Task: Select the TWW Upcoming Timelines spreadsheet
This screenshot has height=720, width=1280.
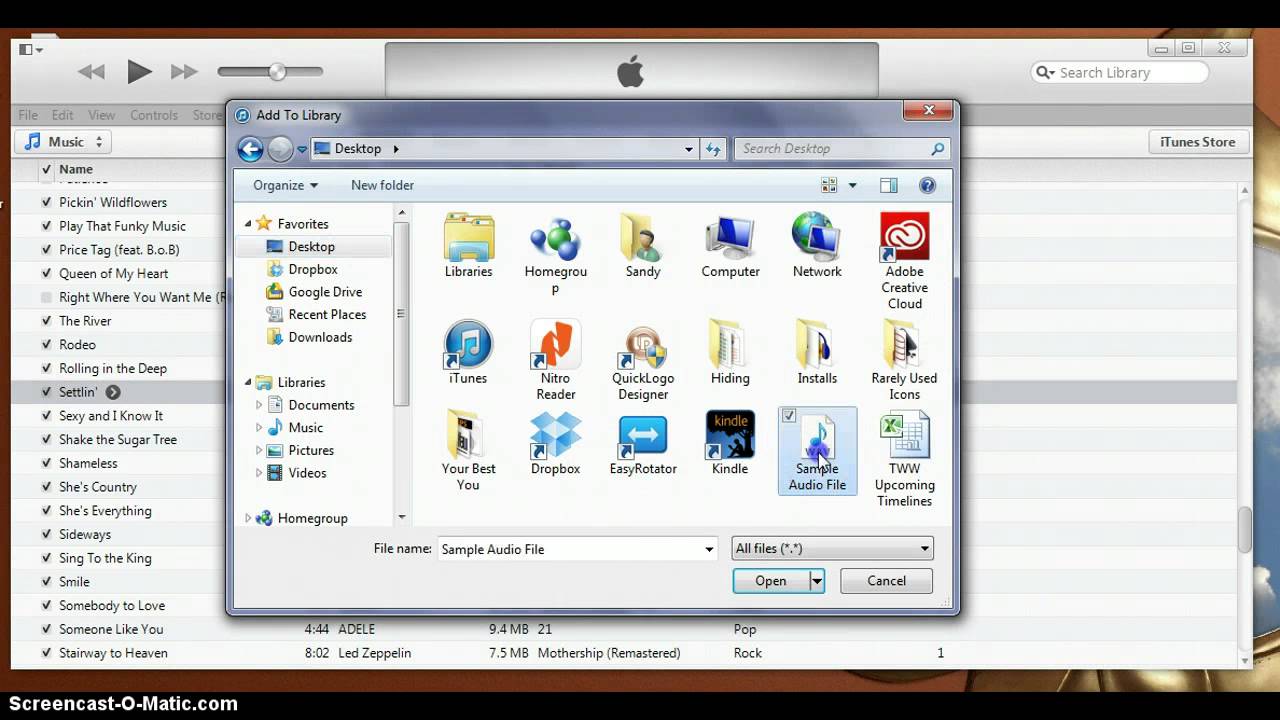Action: [x=904, y=459]
